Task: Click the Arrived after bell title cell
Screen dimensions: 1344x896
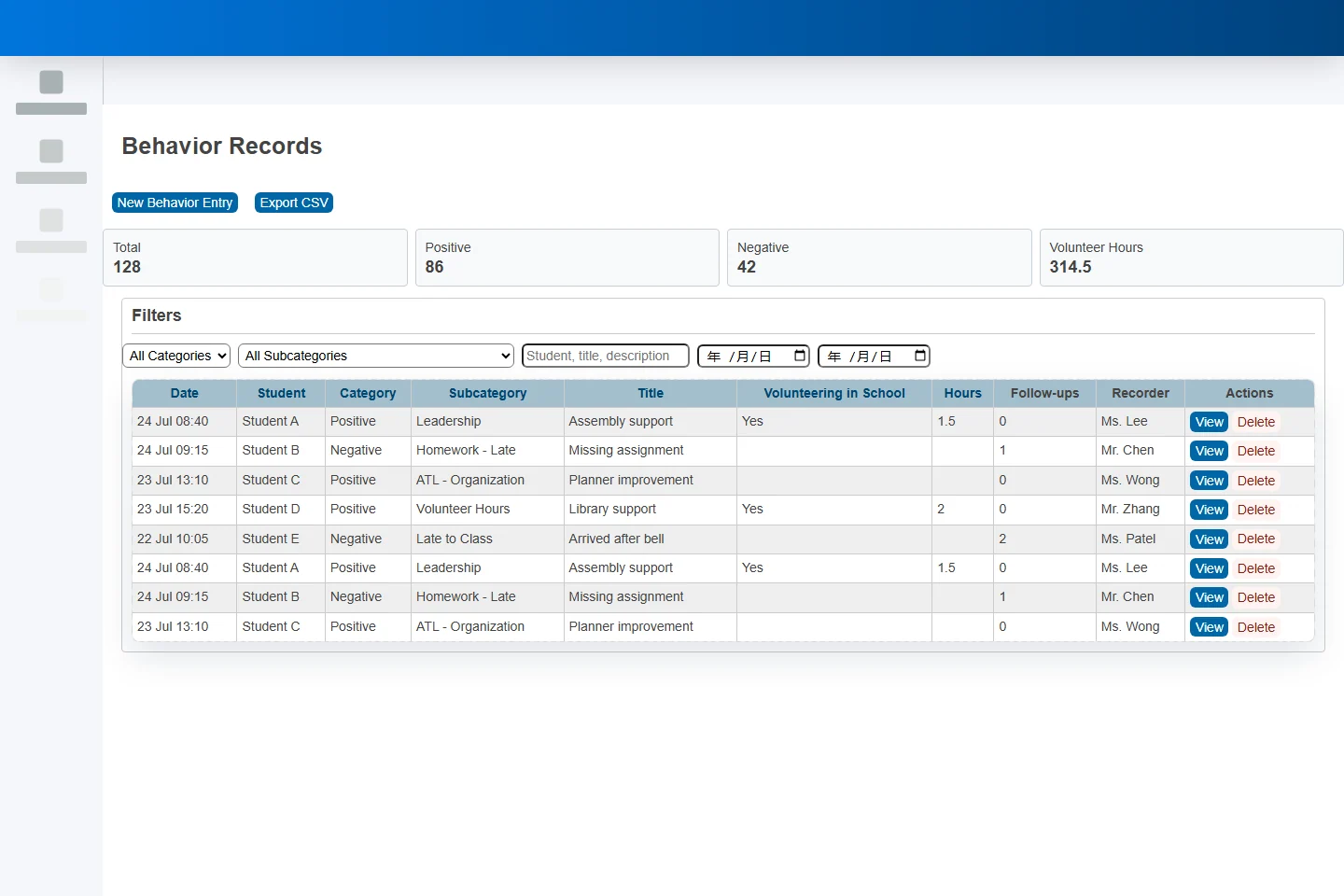Action: point(651,539)
